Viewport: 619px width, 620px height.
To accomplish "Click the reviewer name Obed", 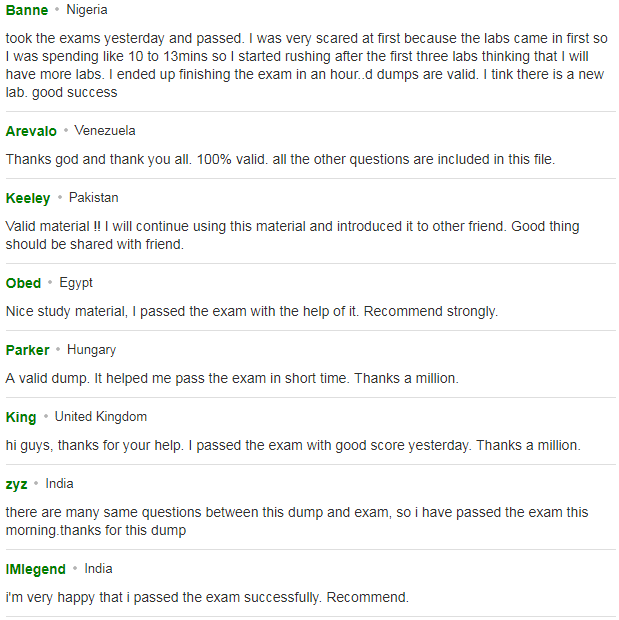I will click(23, 283).
